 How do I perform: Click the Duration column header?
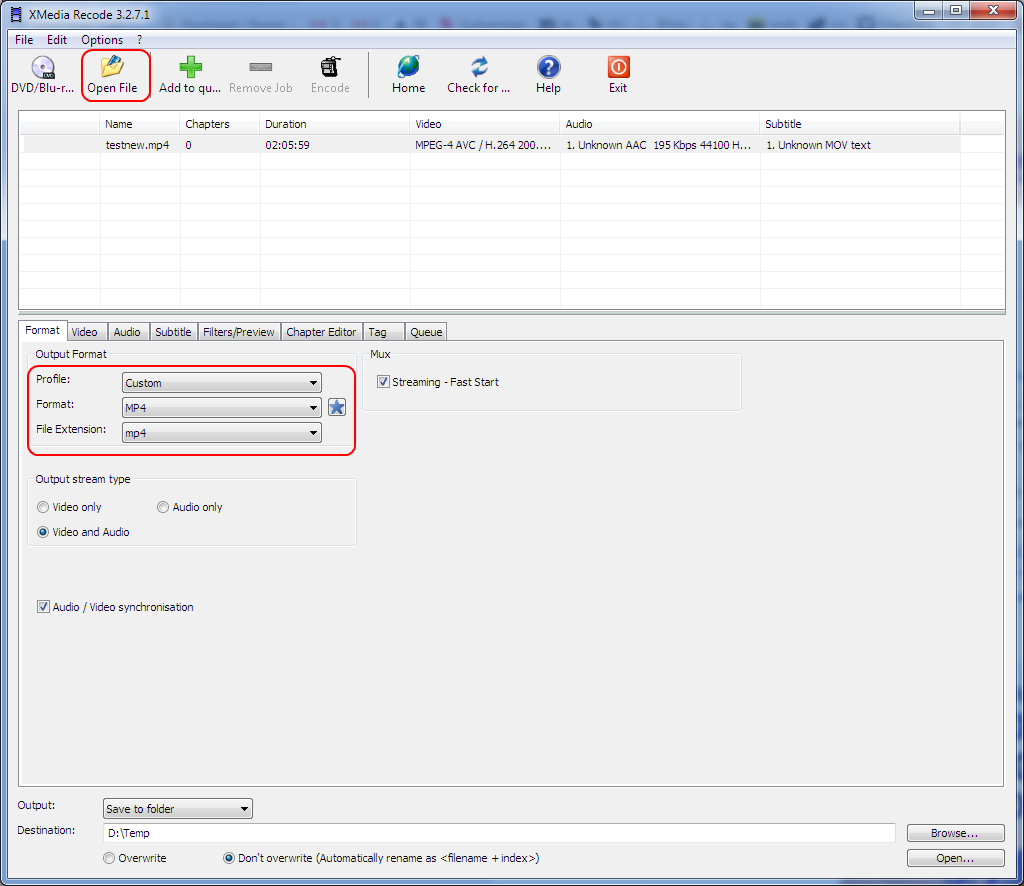pos(335,124)
